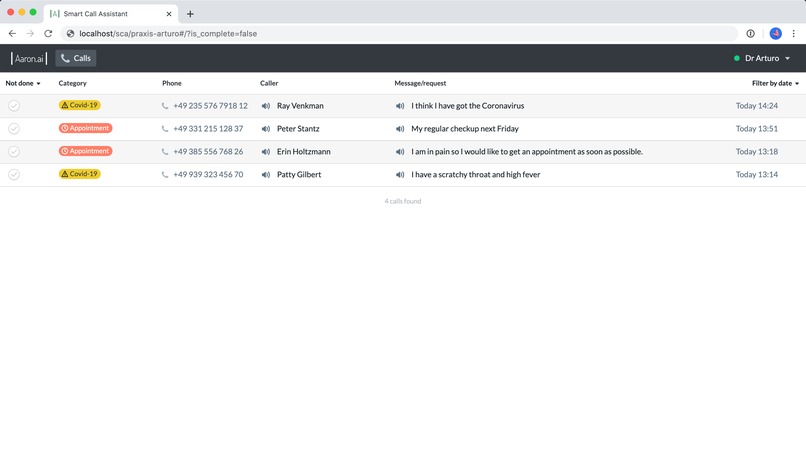This screenshot has width=806, height=453.
Task: Play message audio about pain appointment request
Action: 400,152
